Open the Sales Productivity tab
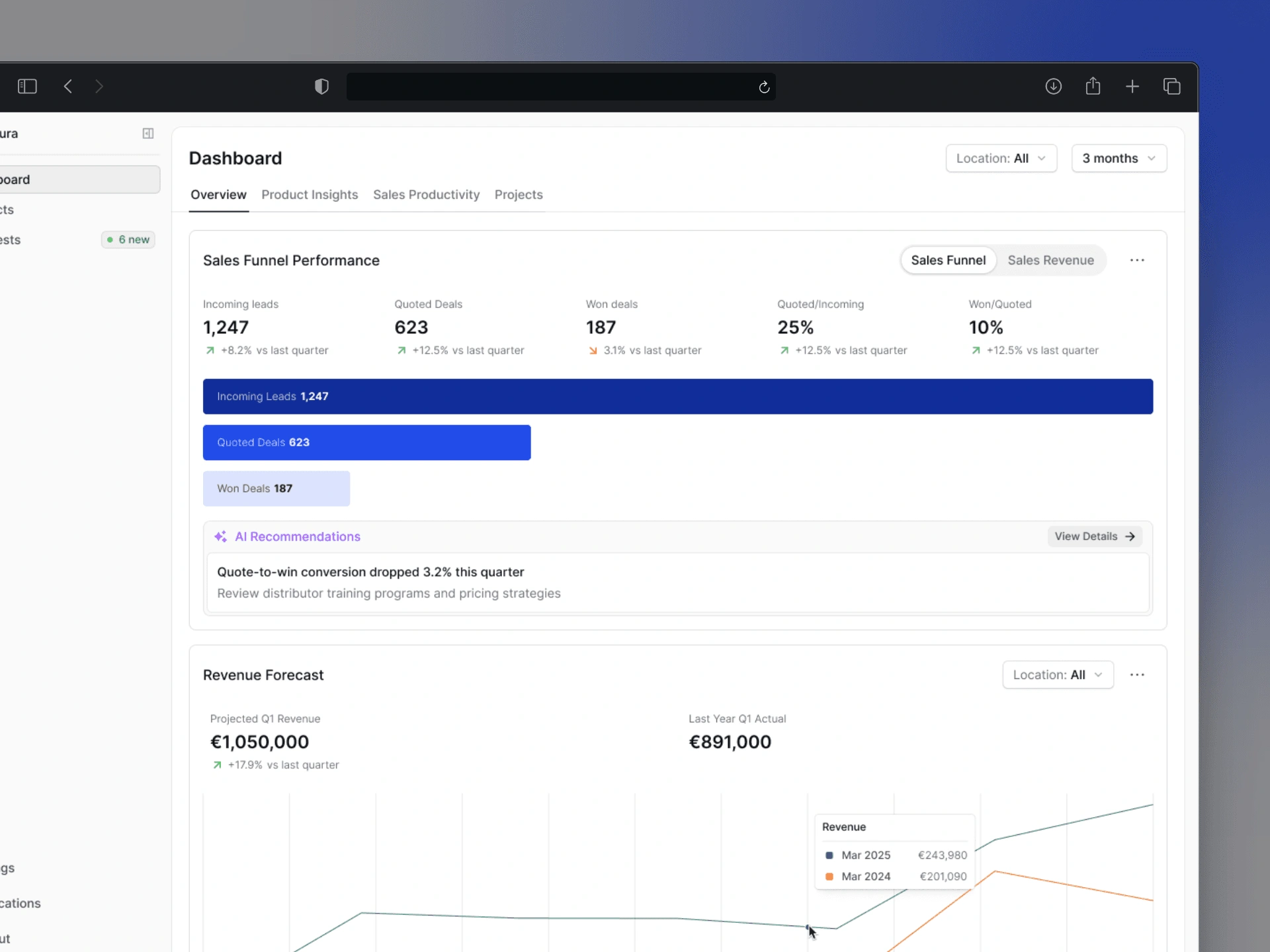Image resolution: width=1270 pixels, height=952 pixels. coord(426,195)
